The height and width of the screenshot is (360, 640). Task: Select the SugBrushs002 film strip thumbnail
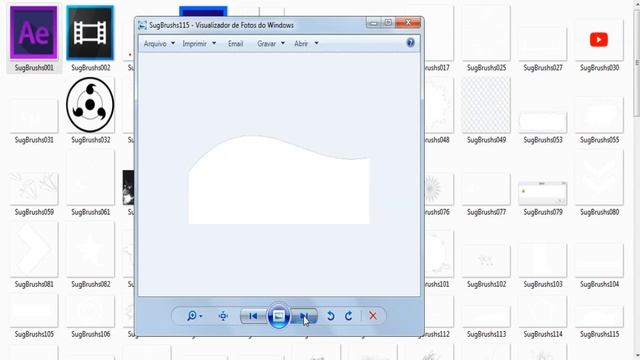point(90,33)
